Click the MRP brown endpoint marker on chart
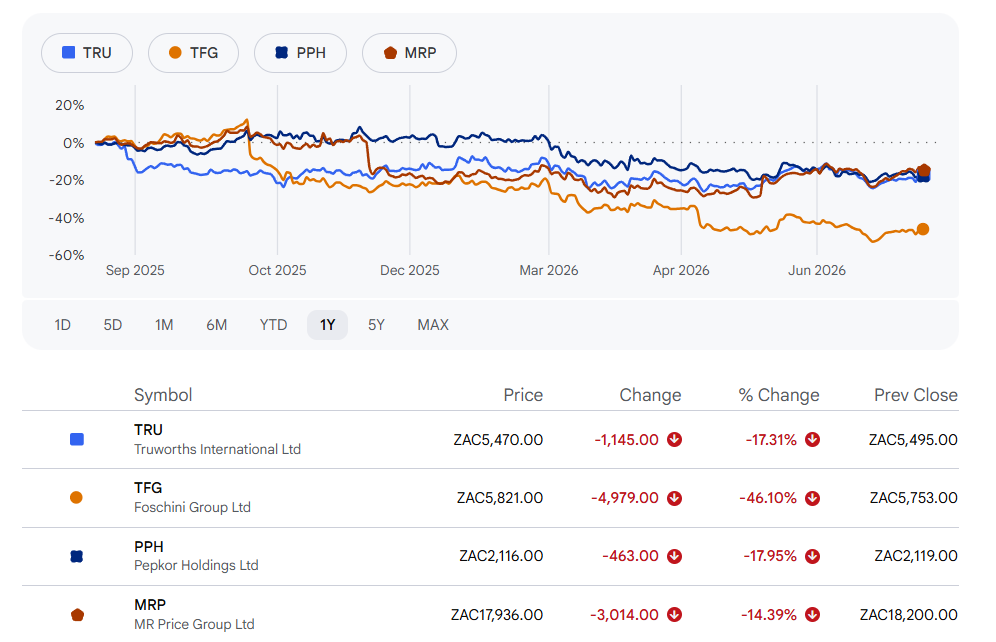The width and height of the screenshot is (996, 642). pyautogui.click(x=924, y=170)
